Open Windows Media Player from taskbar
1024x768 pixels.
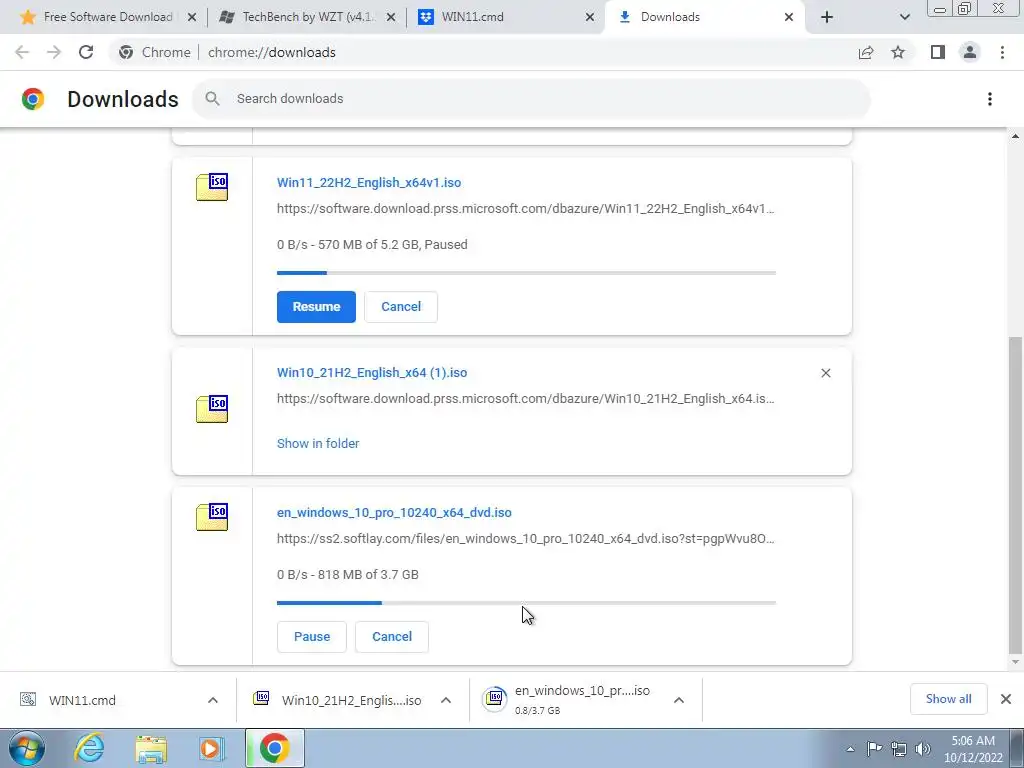point(212,748)
